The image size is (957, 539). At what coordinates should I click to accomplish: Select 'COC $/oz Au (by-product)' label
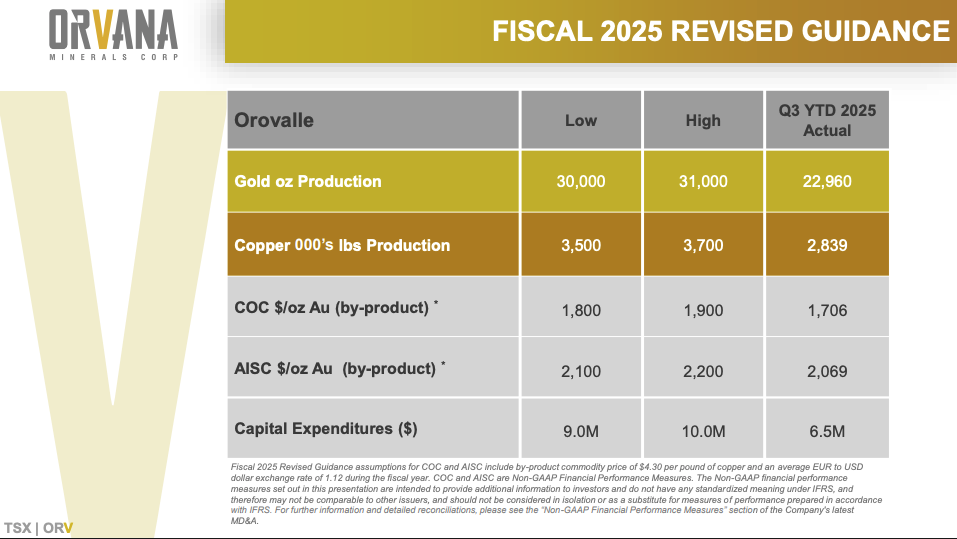click(336, 307)
